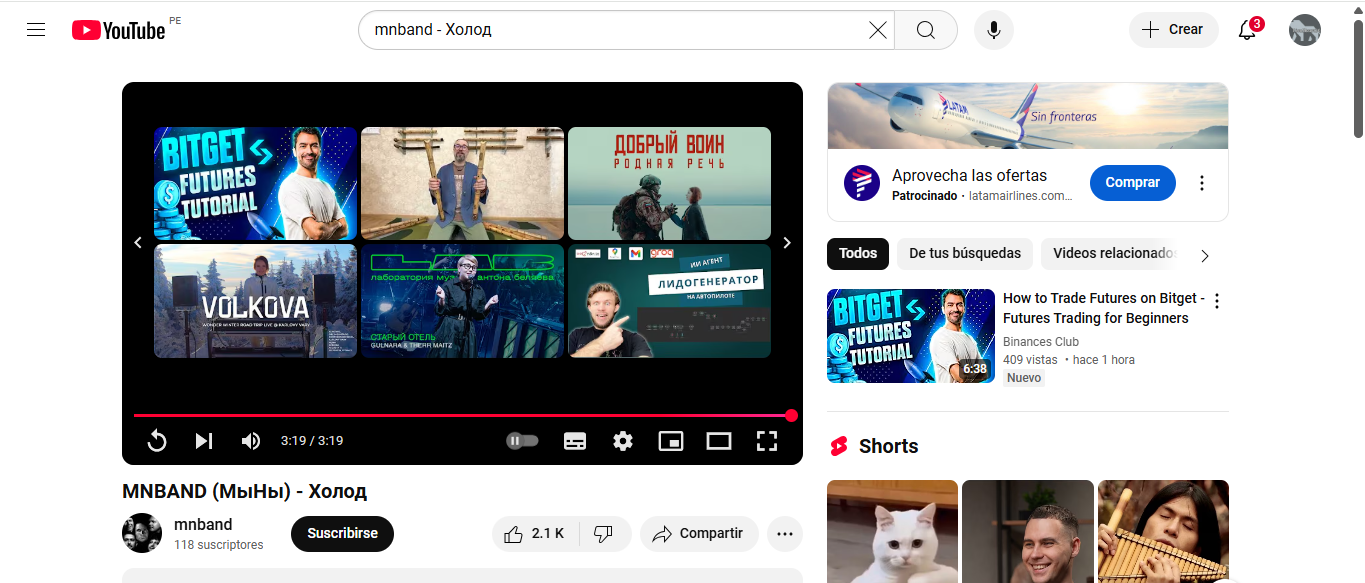Skip to next video
The image size is (1365, 583).
pyautogui.click(x=204, y=441)
